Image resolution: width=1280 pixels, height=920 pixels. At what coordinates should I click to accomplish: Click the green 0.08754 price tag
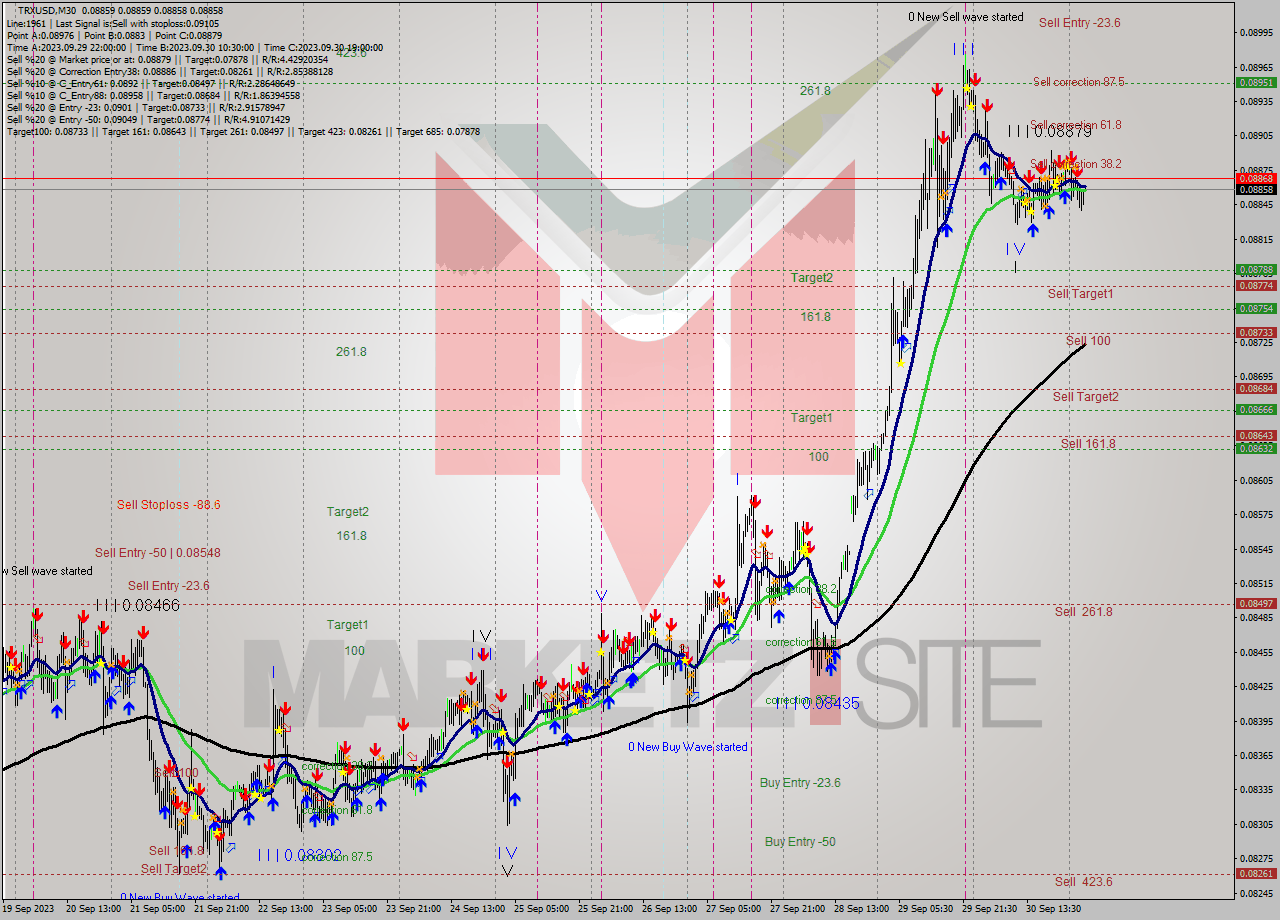click(1256, 308)
